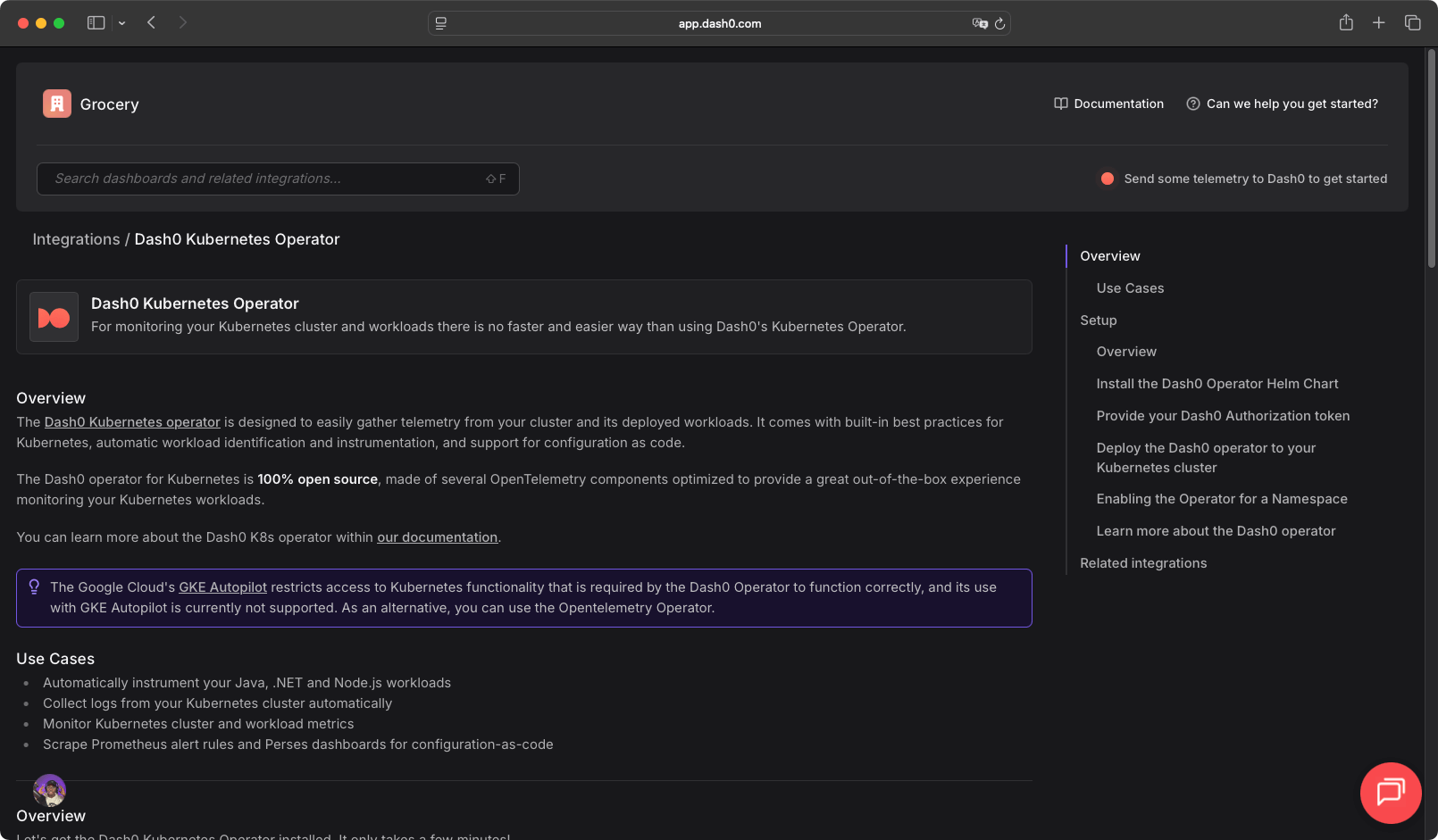Click the translate icon in address bar

pyautogui.click(x=979, y=24)
